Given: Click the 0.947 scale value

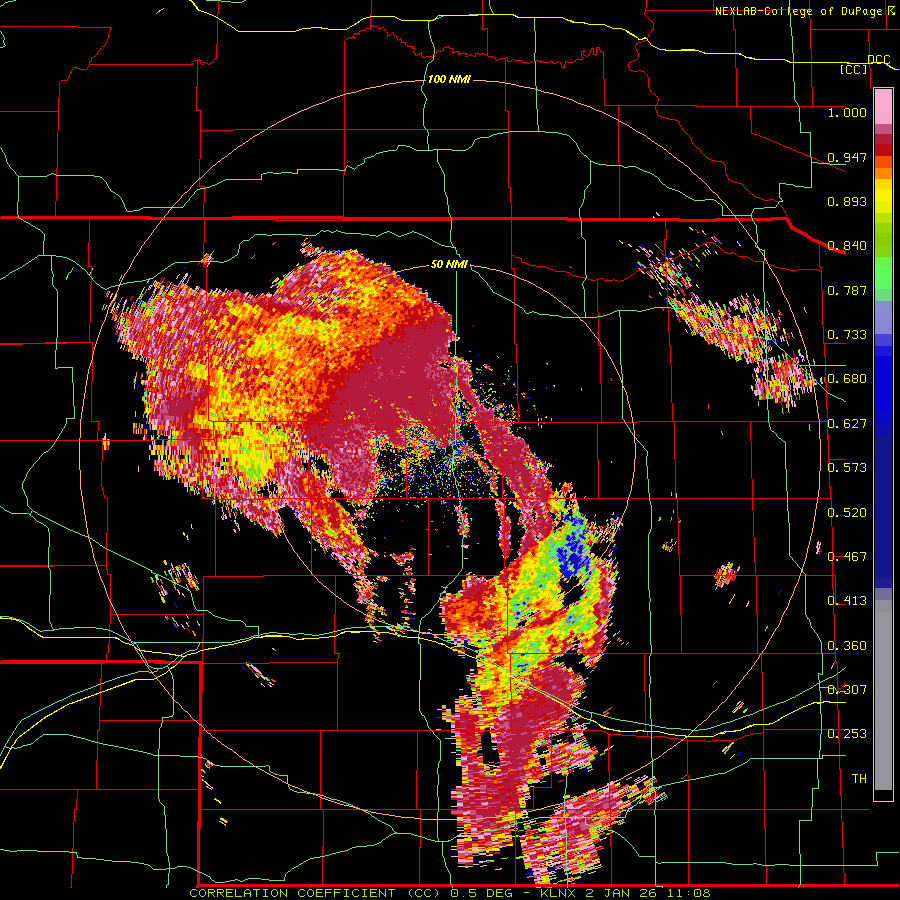Looking at the screenshot, I should pyautogui.click(x=847, y=157).
